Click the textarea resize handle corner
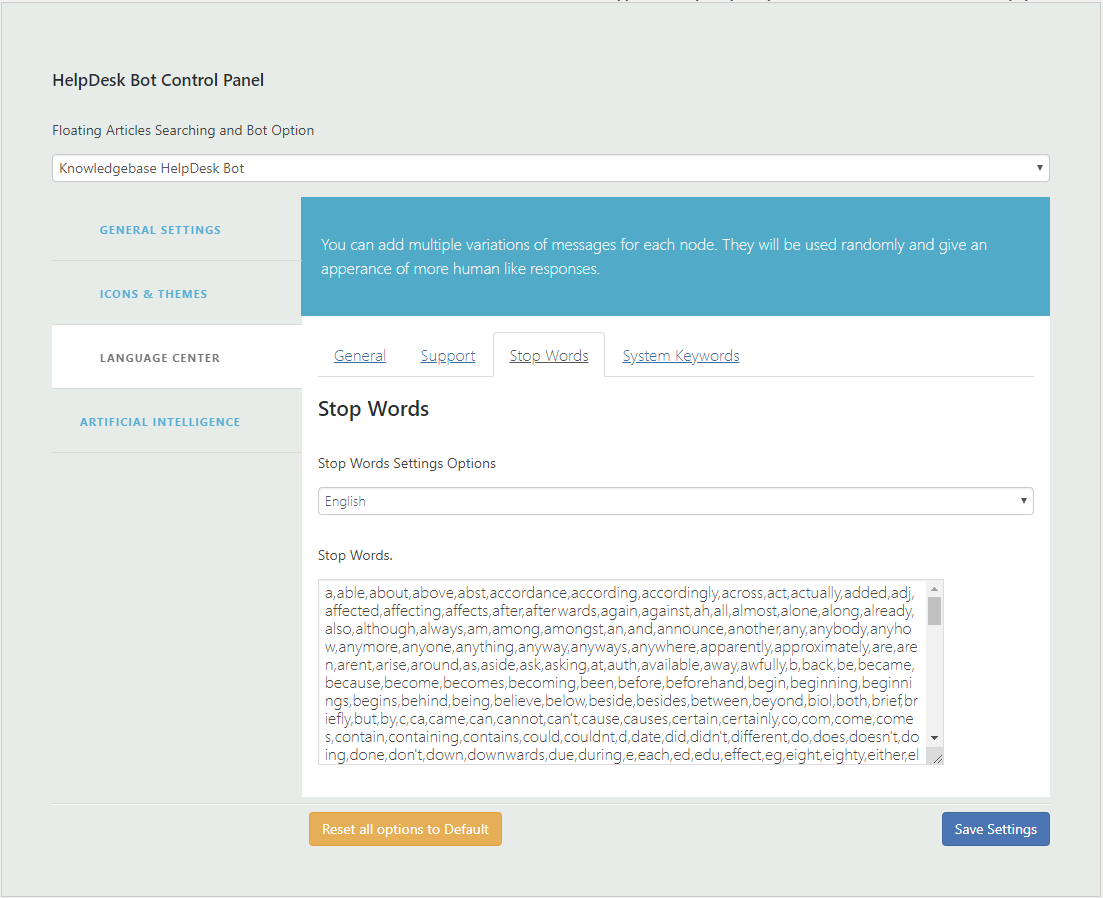Image resolution: width=1103 pixels, height=898 pixels. [936, 757]
